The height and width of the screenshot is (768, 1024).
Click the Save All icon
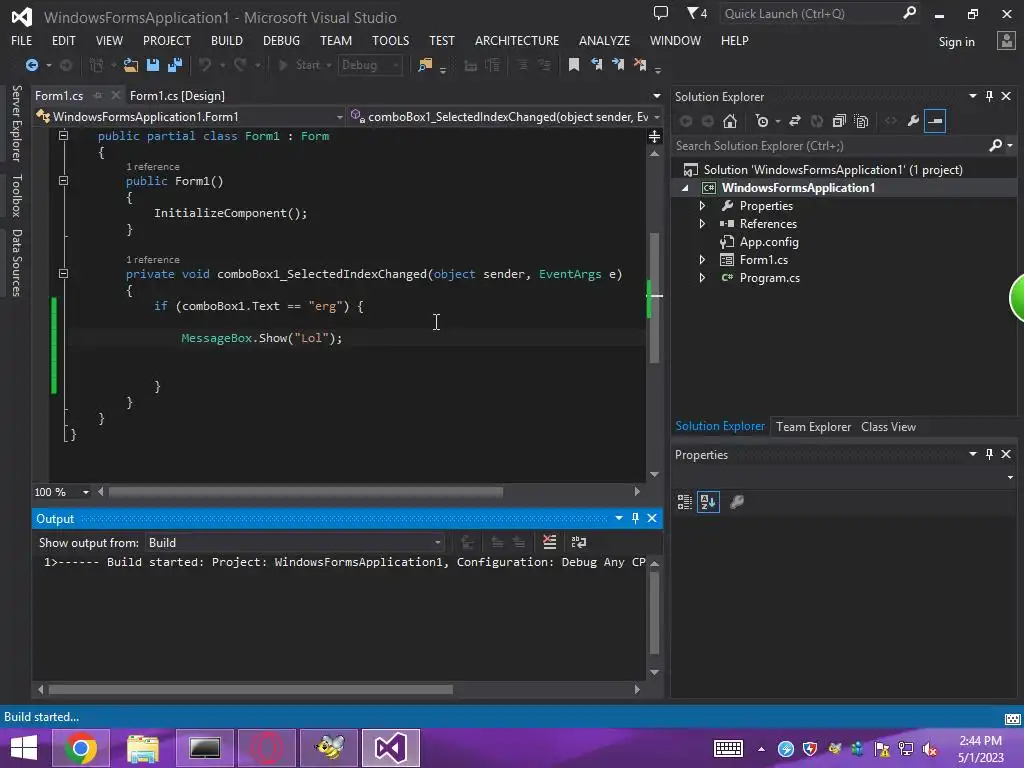point(175,65)
